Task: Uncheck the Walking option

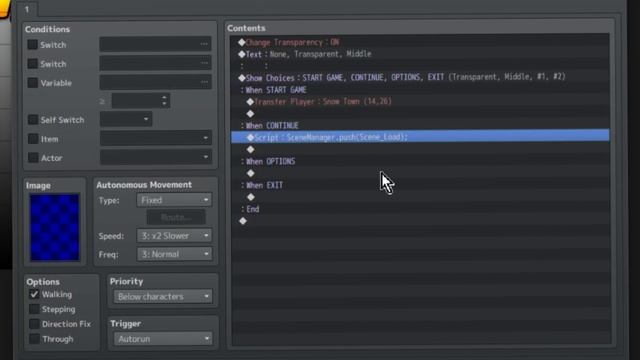Action: (x=34, y=294)
